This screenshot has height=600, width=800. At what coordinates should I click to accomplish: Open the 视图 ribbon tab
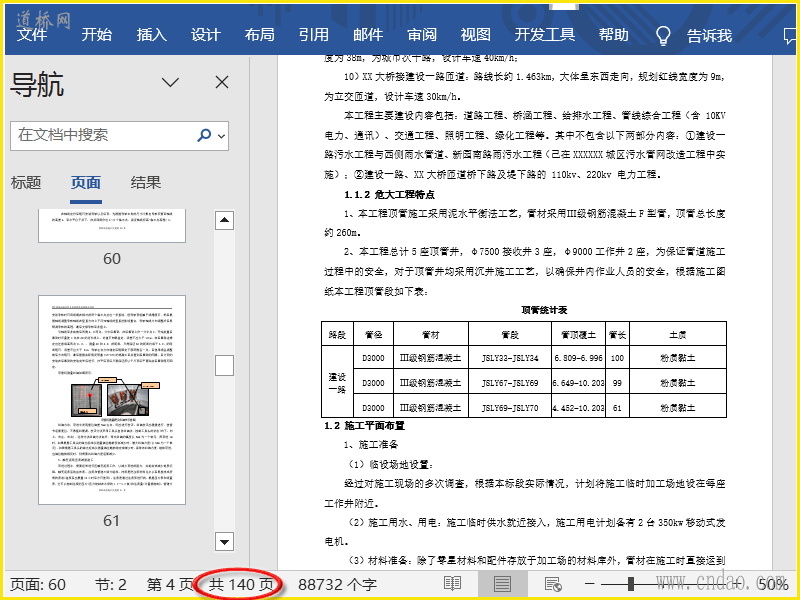(x=476, y=35)
